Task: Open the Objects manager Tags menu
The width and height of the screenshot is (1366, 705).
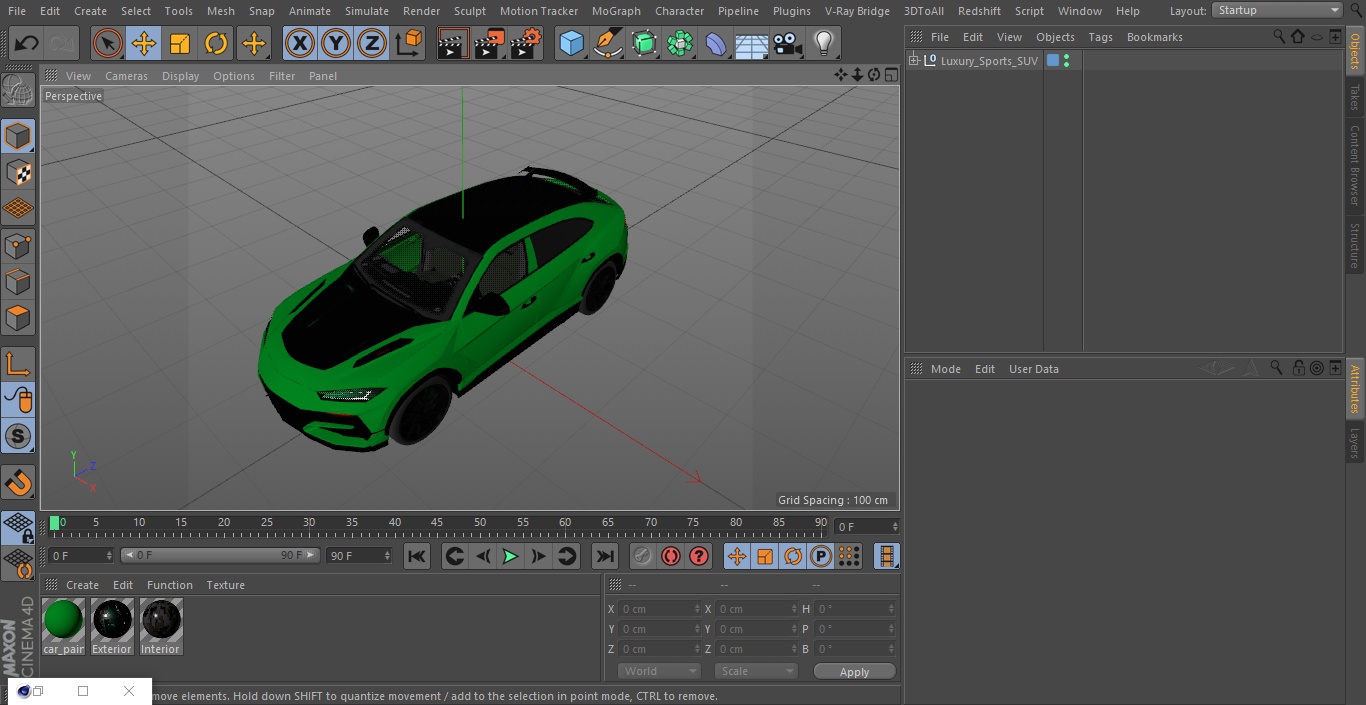Action: [x=1100, y=37]
